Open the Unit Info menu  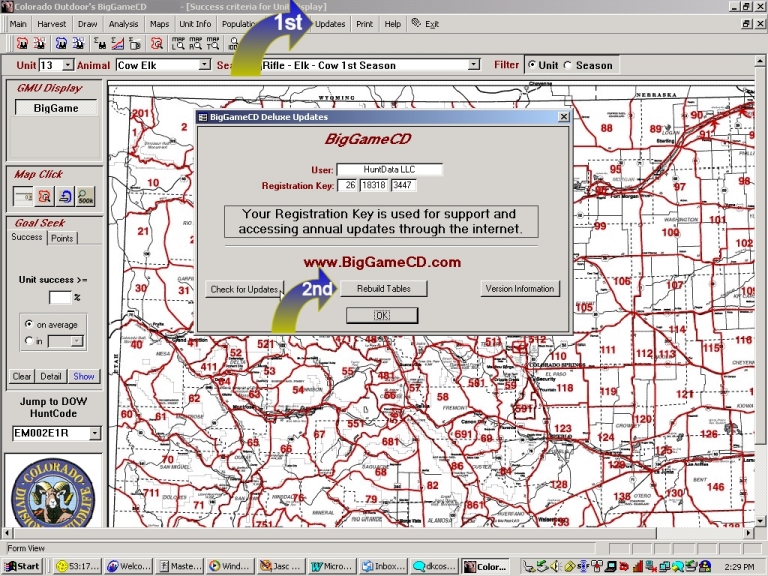point(195,24)
